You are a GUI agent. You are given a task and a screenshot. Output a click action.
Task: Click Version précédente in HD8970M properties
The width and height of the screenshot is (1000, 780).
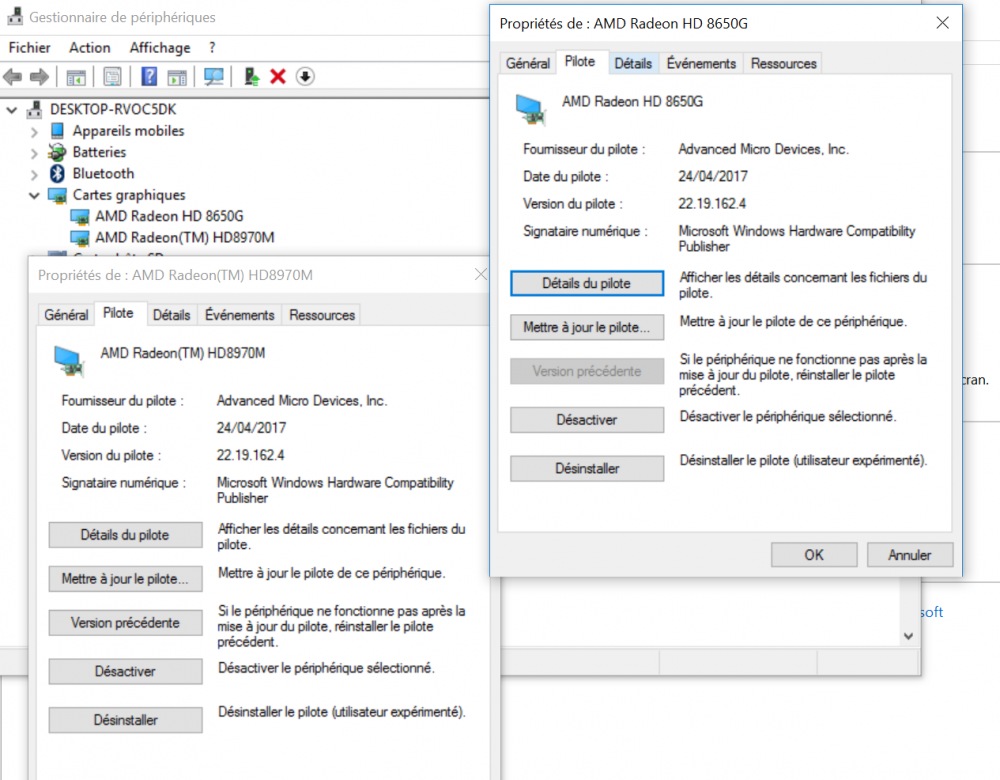point(126,622)
